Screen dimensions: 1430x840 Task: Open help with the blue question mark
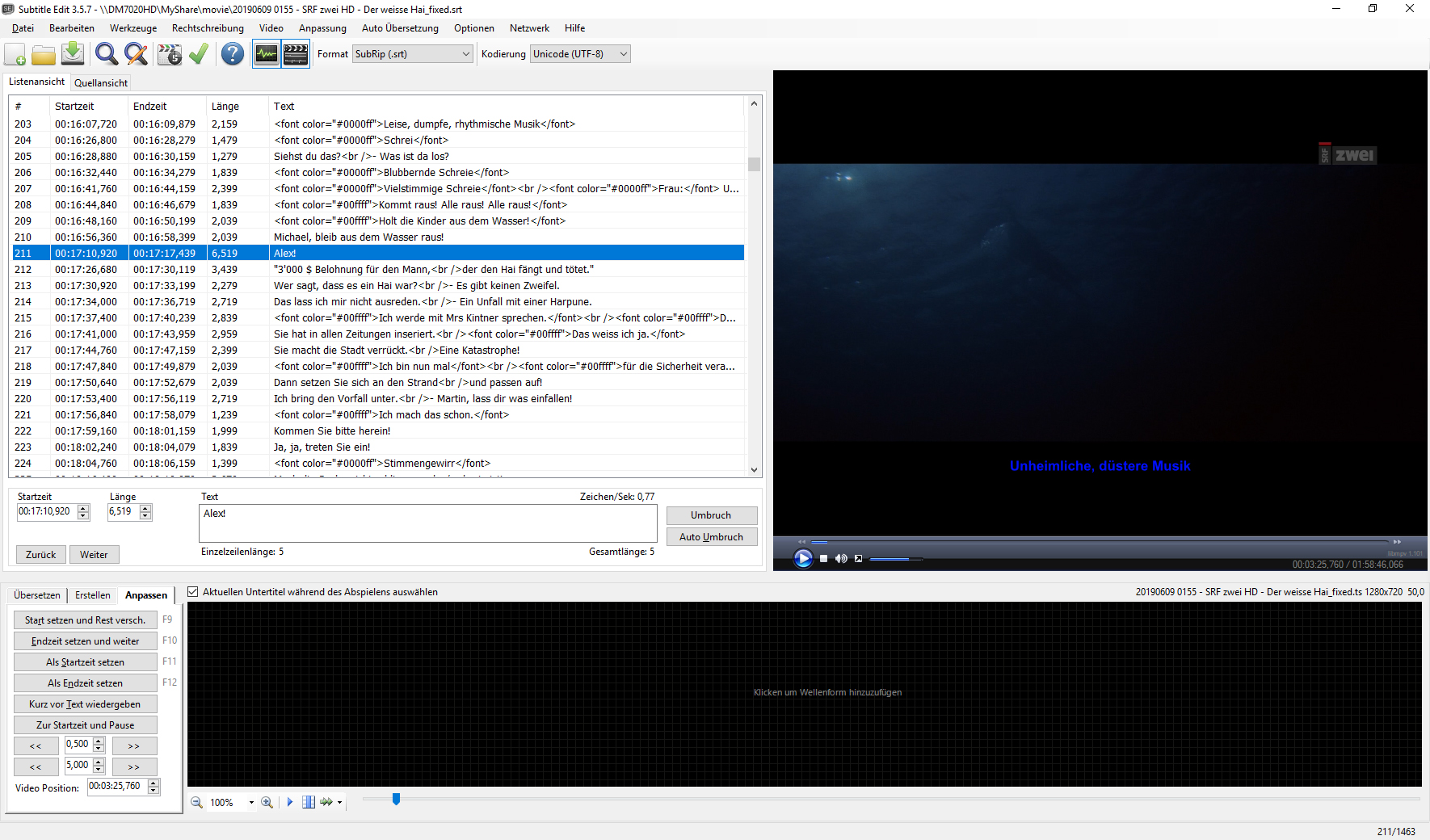pos(233,54)
